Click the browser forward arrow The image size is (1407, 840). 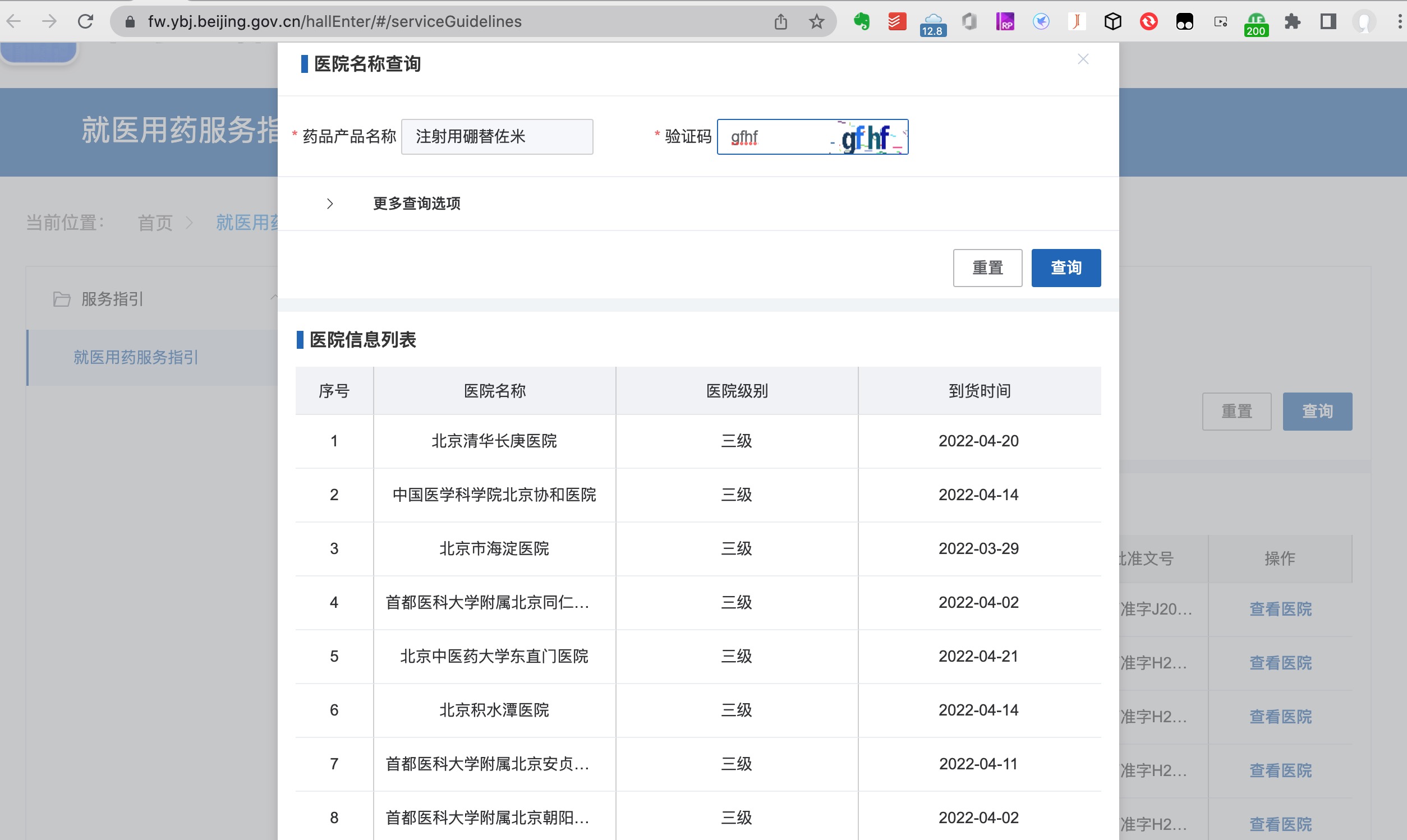pyautogui.click(x=50, y=21)
